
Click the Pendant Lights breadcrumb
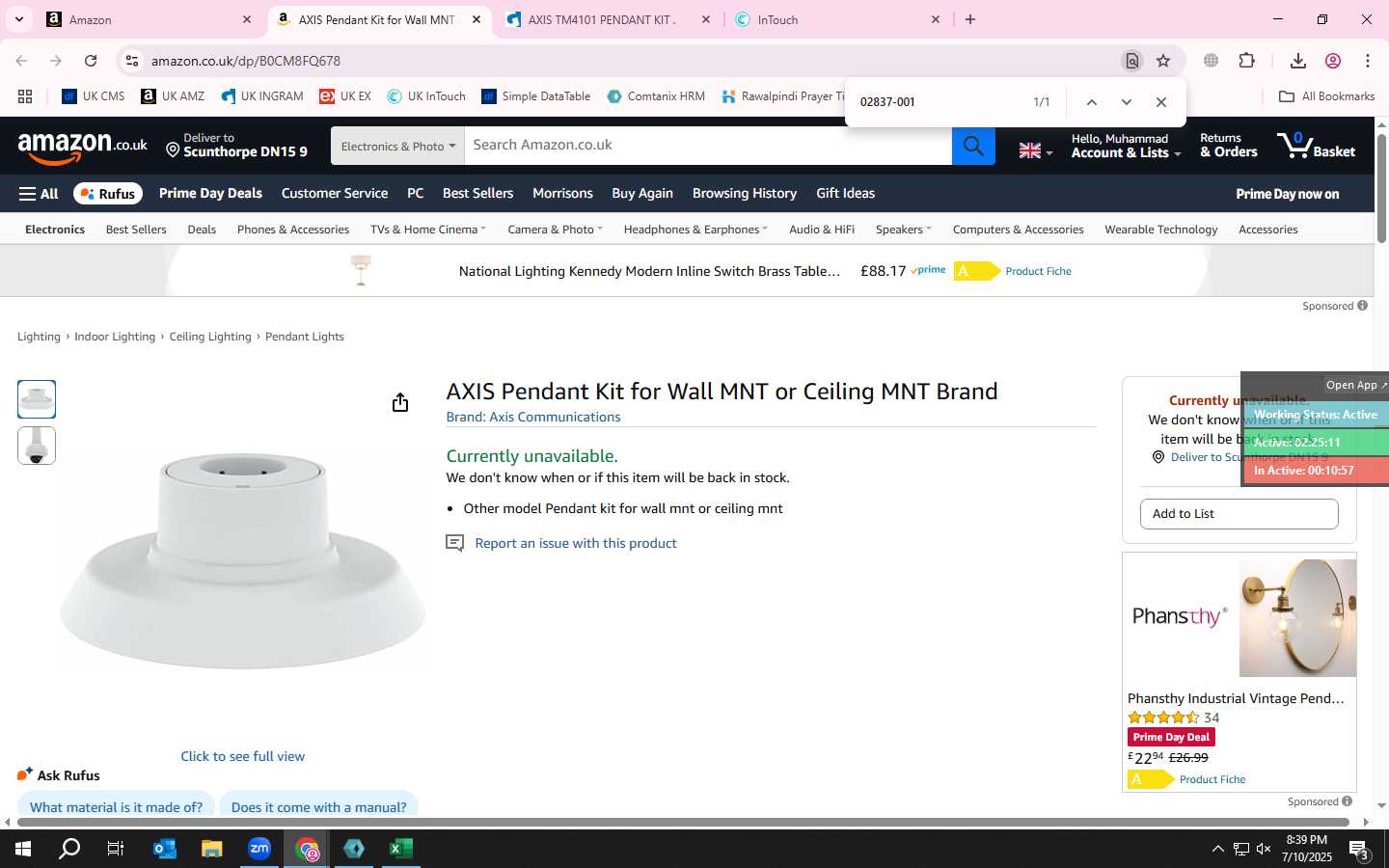tap(304, 337)
